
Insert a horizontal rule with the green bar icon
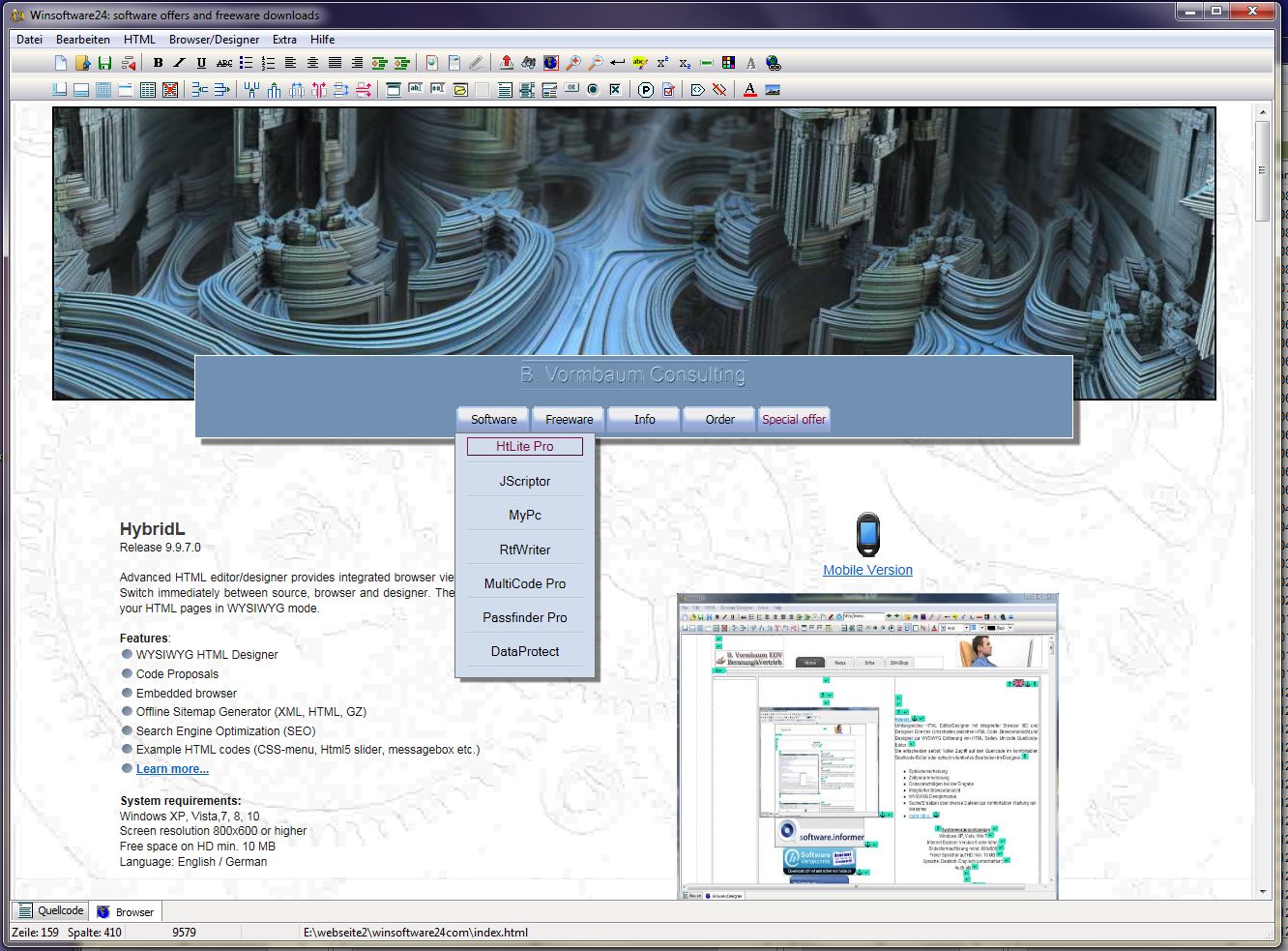(707, 63)
